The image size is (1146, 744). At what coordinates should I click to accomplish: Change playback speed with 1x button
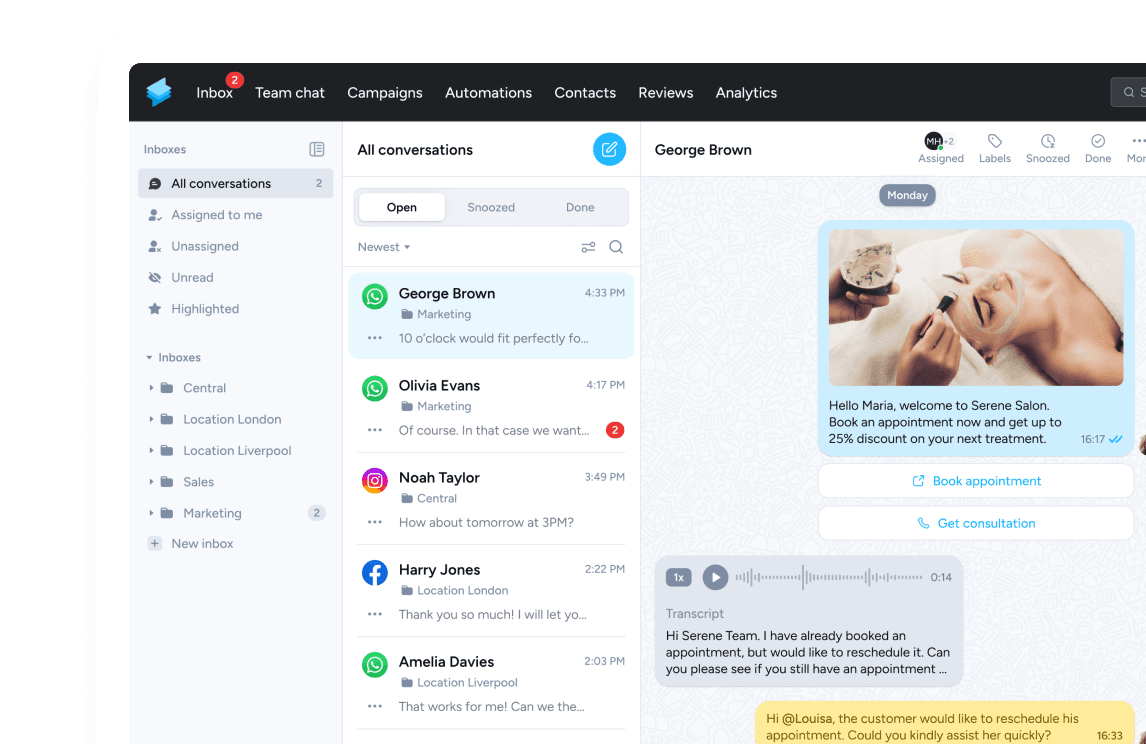point(678,577)
